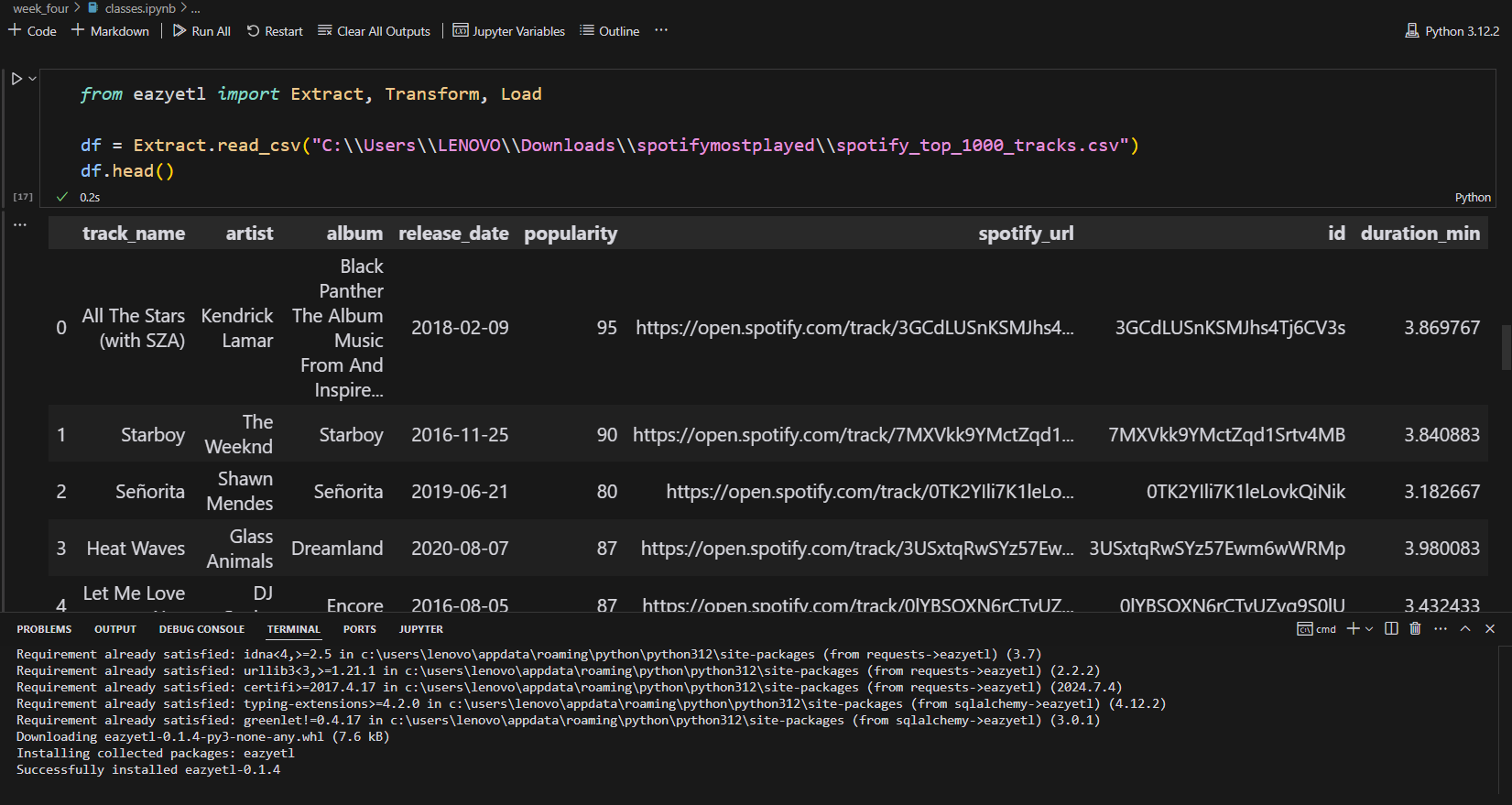The height and width of the screenshot is (805, 1512).
Task: Maximize the panel size chevron
Action: click(x=1465, y=628)
